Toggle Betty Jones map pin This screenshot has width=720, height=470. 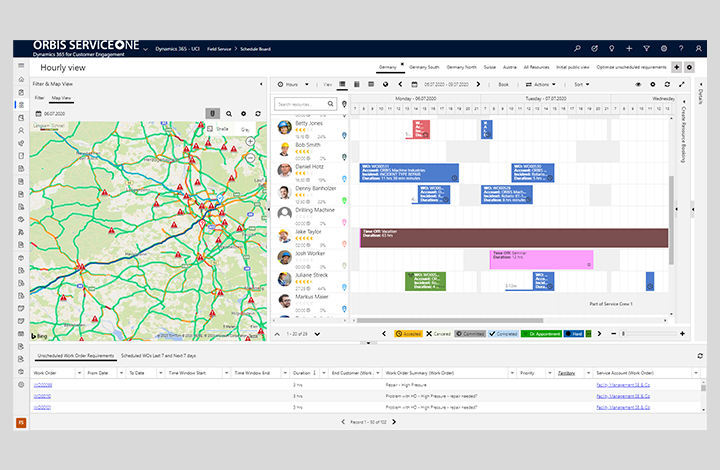point(344,135)
